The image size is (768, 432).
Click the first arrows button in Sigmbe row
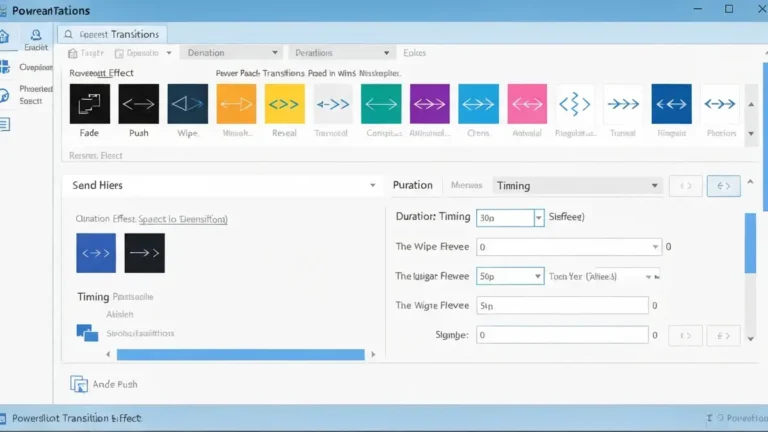(x=685, y=336)
